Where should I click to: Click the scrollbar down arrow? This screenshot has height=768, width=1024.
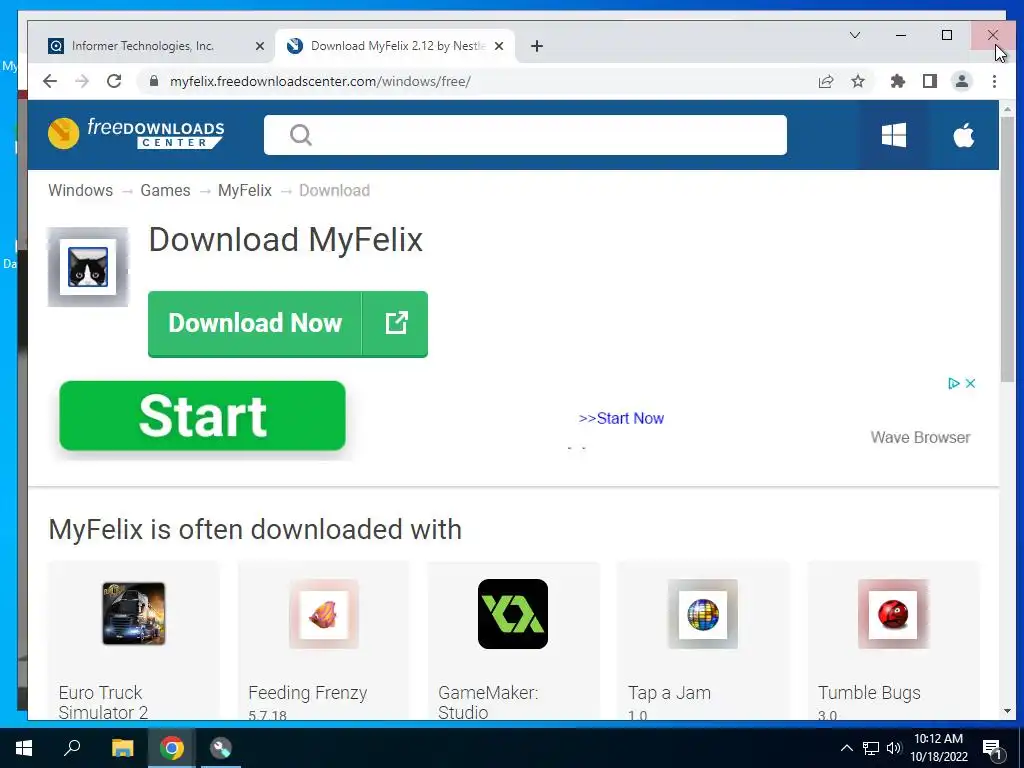[x=1007, y=711]
